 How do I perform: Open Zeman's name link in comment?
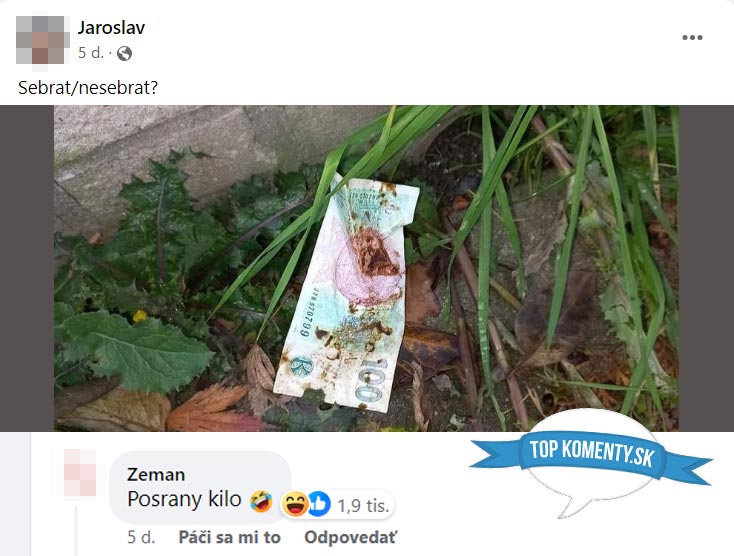coord(156,475)
